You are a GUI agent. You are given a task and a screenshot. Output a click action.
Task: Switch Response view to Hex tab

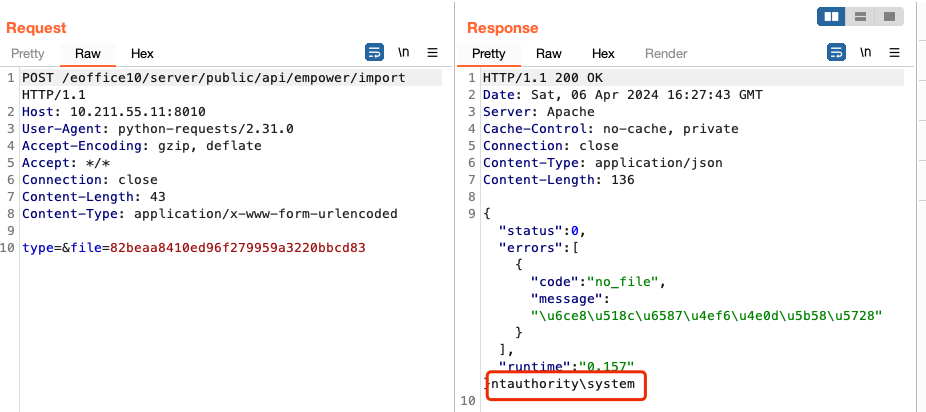coord(603,54)
